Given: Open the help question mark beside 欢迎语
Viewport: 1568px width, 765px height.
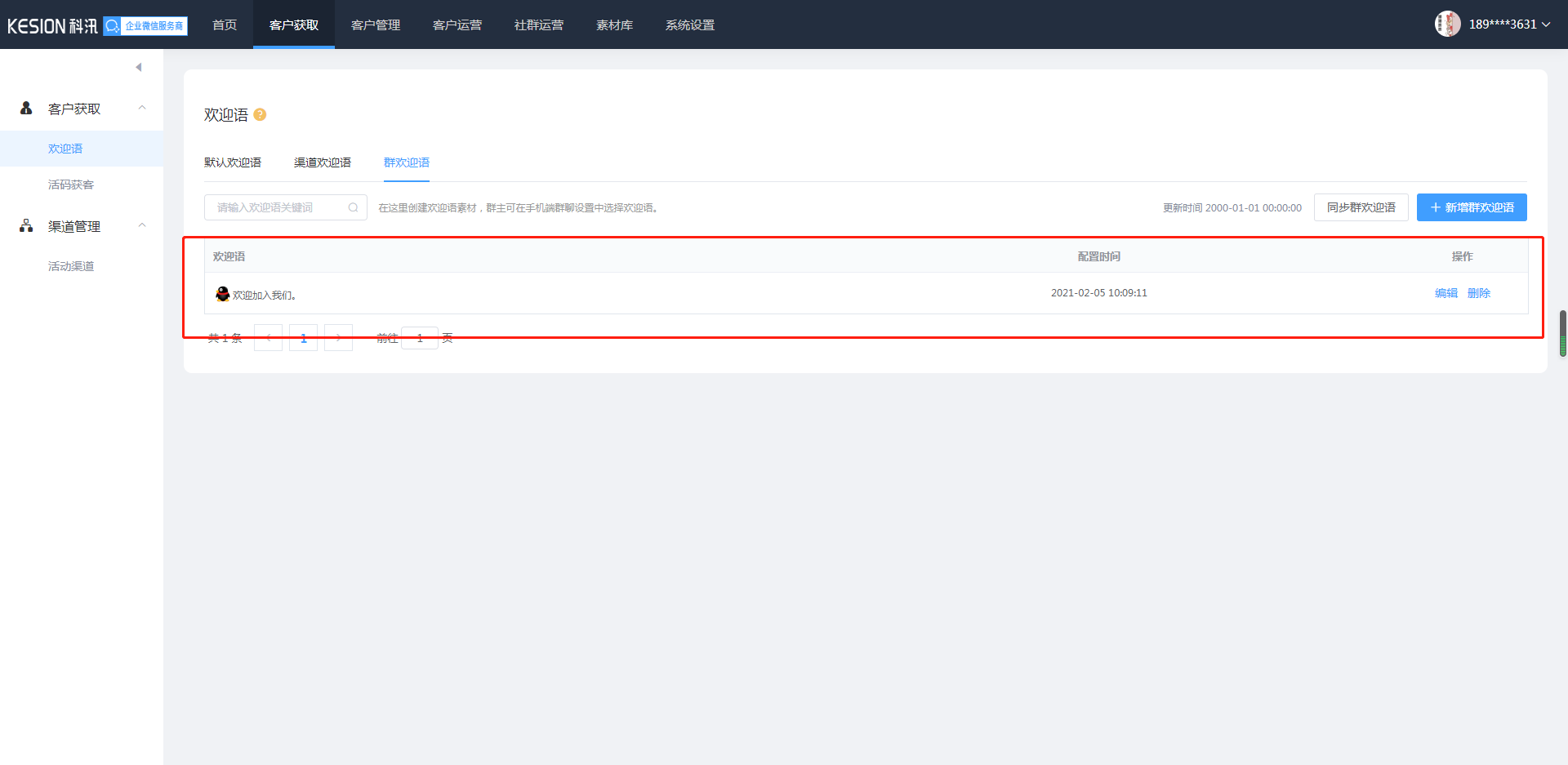Looking at the screenshot, I should (x=260, y=114).
